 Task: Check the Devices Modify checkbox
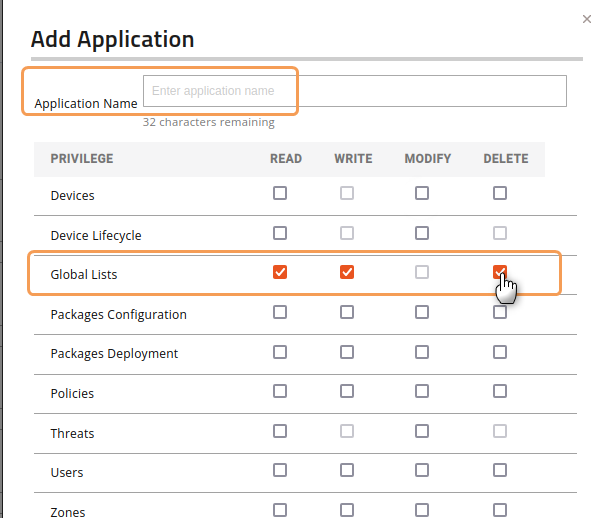tap(422, 194)
